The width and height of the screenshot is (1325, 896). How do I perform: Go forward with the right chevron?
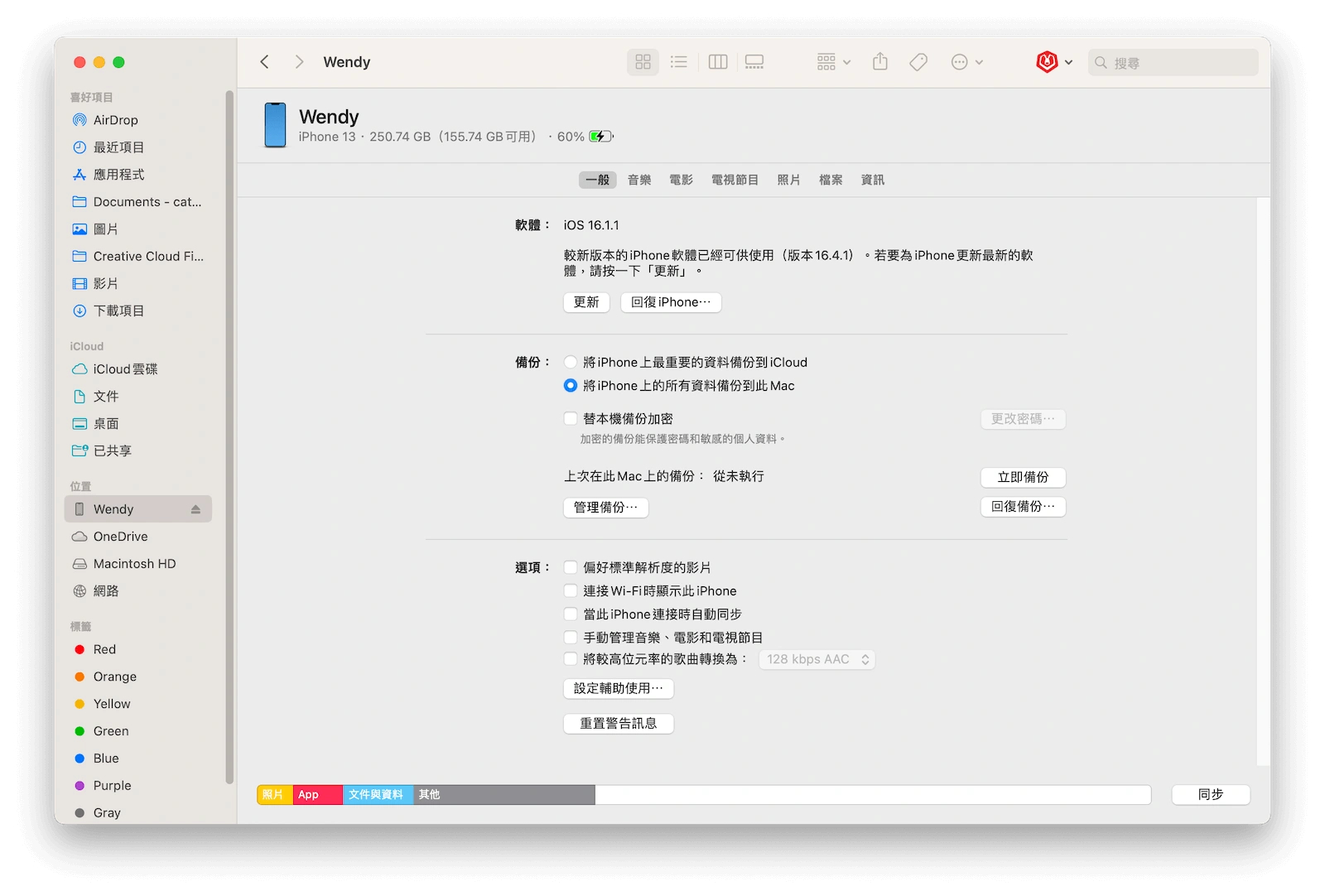(x=299, y=62)
